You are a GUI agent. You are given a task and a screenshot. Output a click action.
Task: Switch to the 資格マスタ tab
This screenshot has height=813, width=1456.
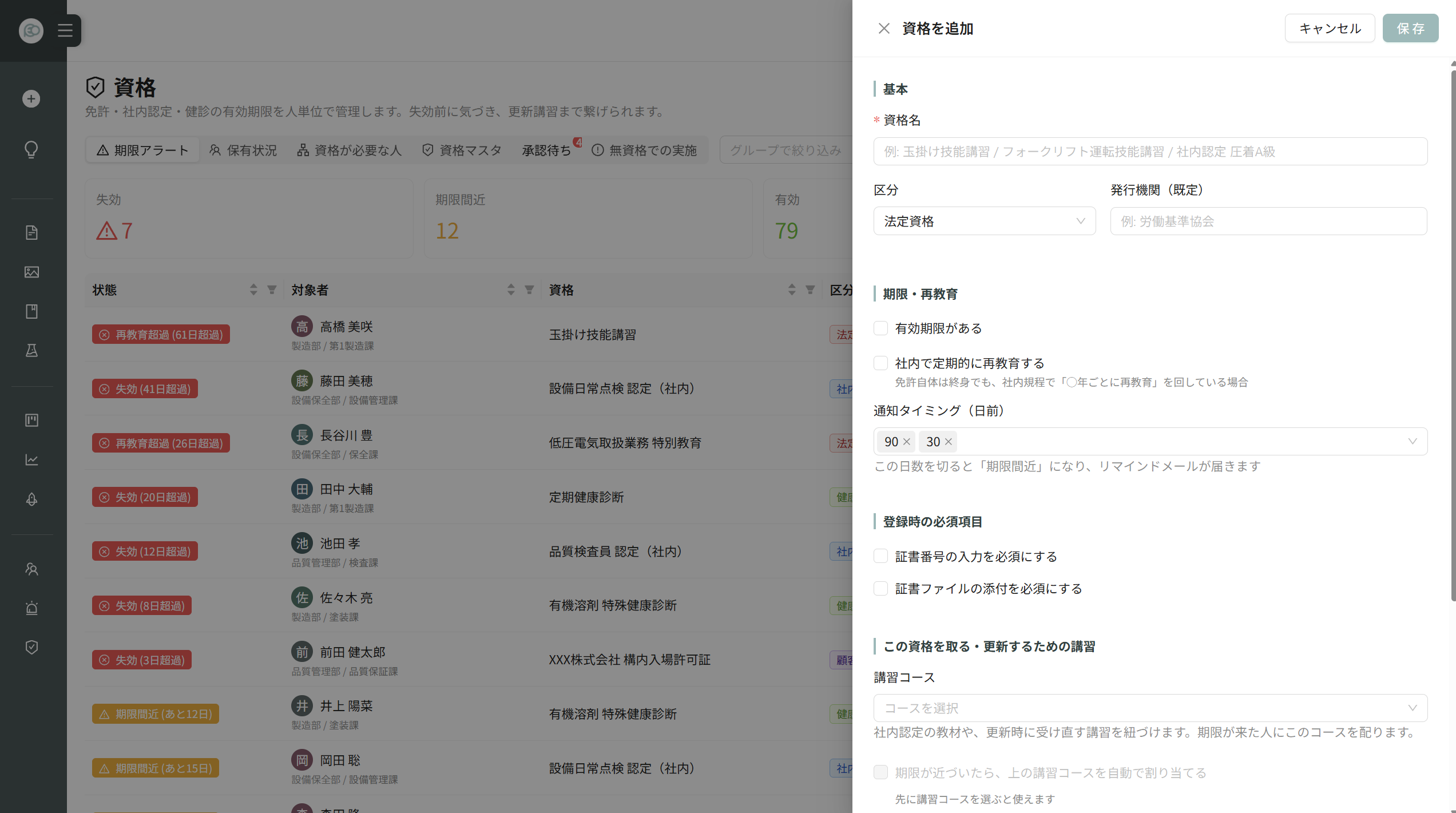click(x=462, y=150)
